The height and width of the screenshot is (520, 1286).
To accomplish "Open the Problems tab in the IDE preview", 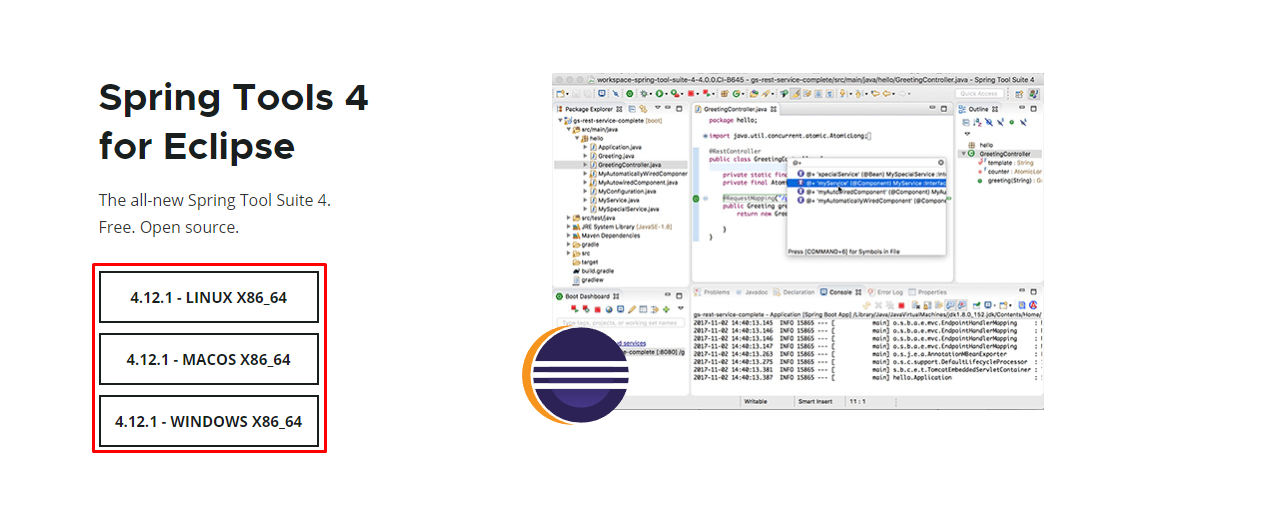I will 713,292.
